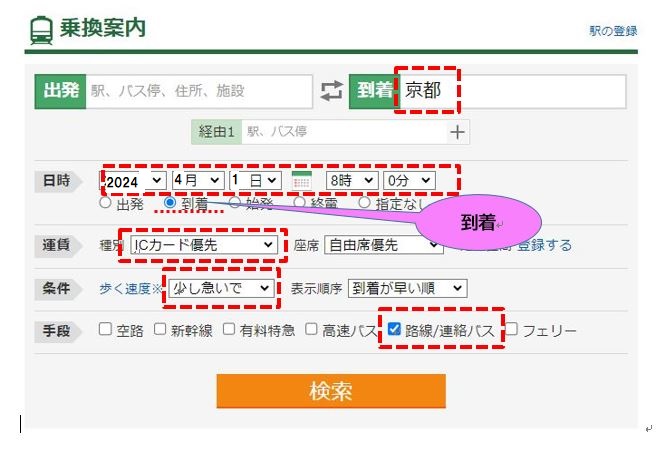The height and width of the screenshot is (456, 662).
Task: Click the 運賃 row label
Action: (x=56, y=245)
